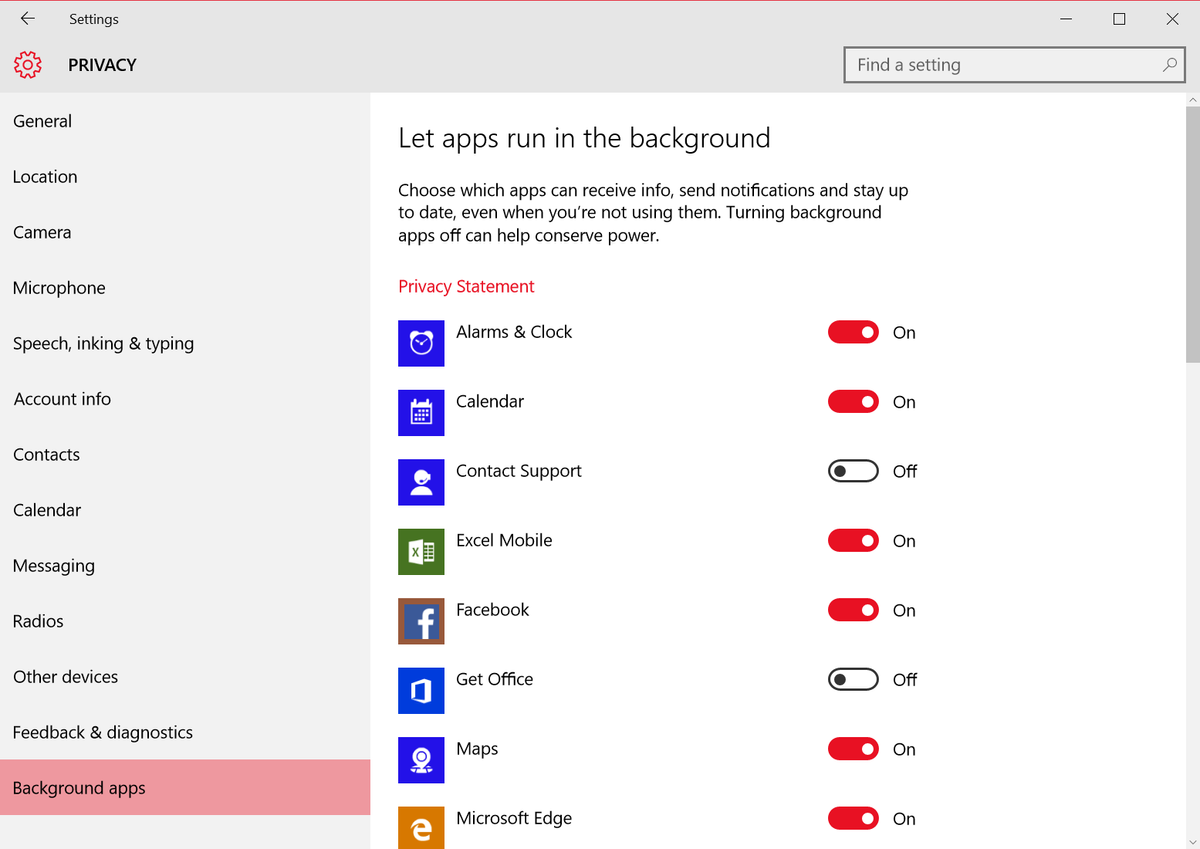The height and width of the screenshot is (849, 1200).
Task: Select Microphone in the sidebar
Action: [x=59, y=287]
